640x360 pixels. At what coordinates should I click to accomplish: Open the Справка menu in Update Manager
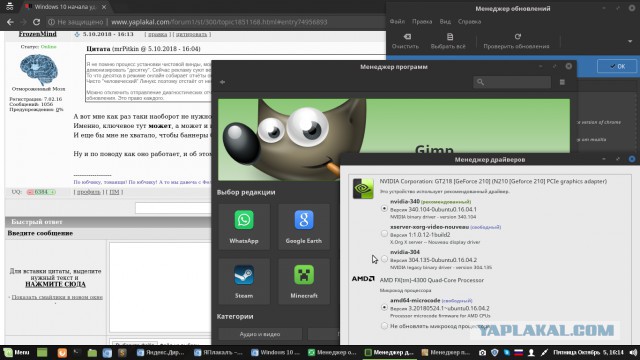click(469, 22)
